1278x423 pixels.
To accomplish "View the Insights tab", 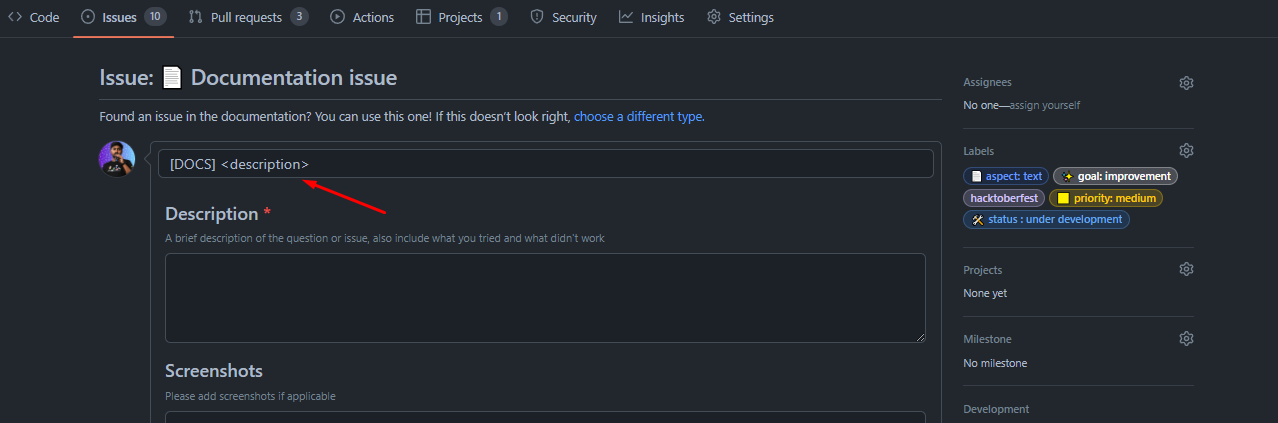I will [651, 17].
